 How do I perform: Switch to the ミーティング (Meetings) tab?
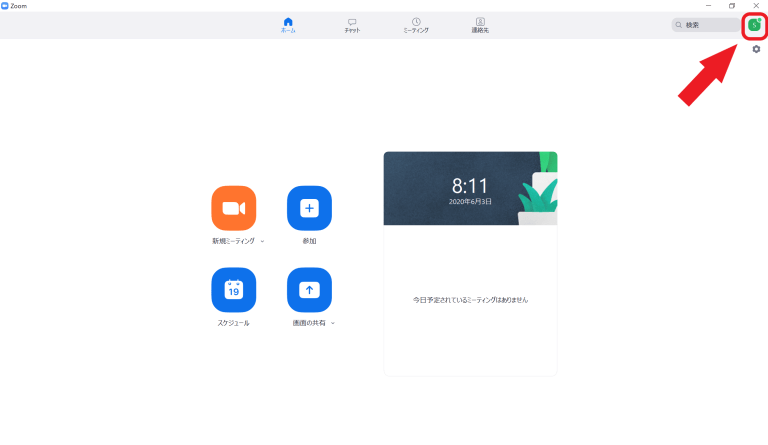pos(416,25)
